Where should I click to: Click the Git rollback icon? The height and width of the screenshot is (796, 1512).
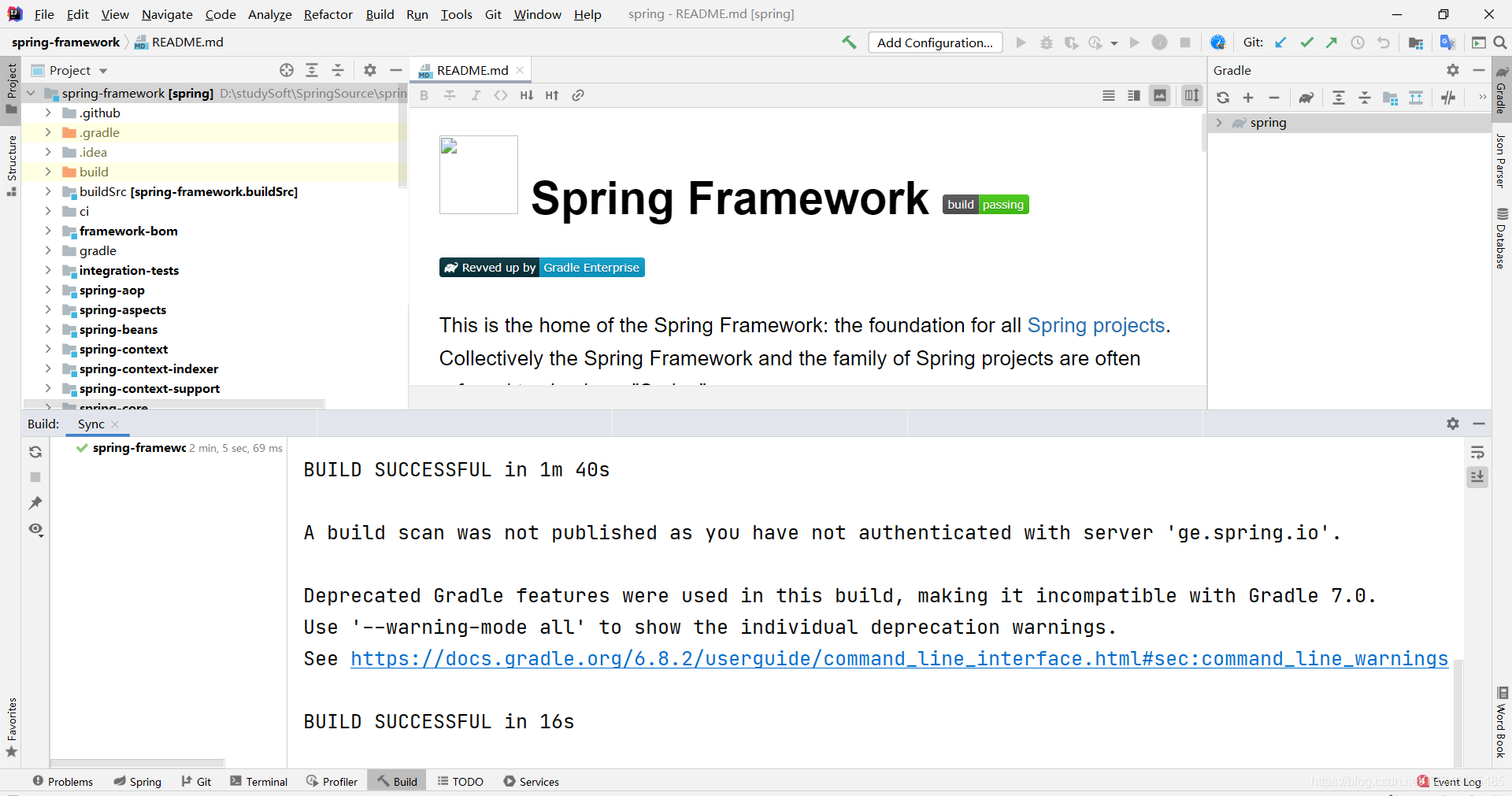pyautogui.click(x=1384, y=43)
